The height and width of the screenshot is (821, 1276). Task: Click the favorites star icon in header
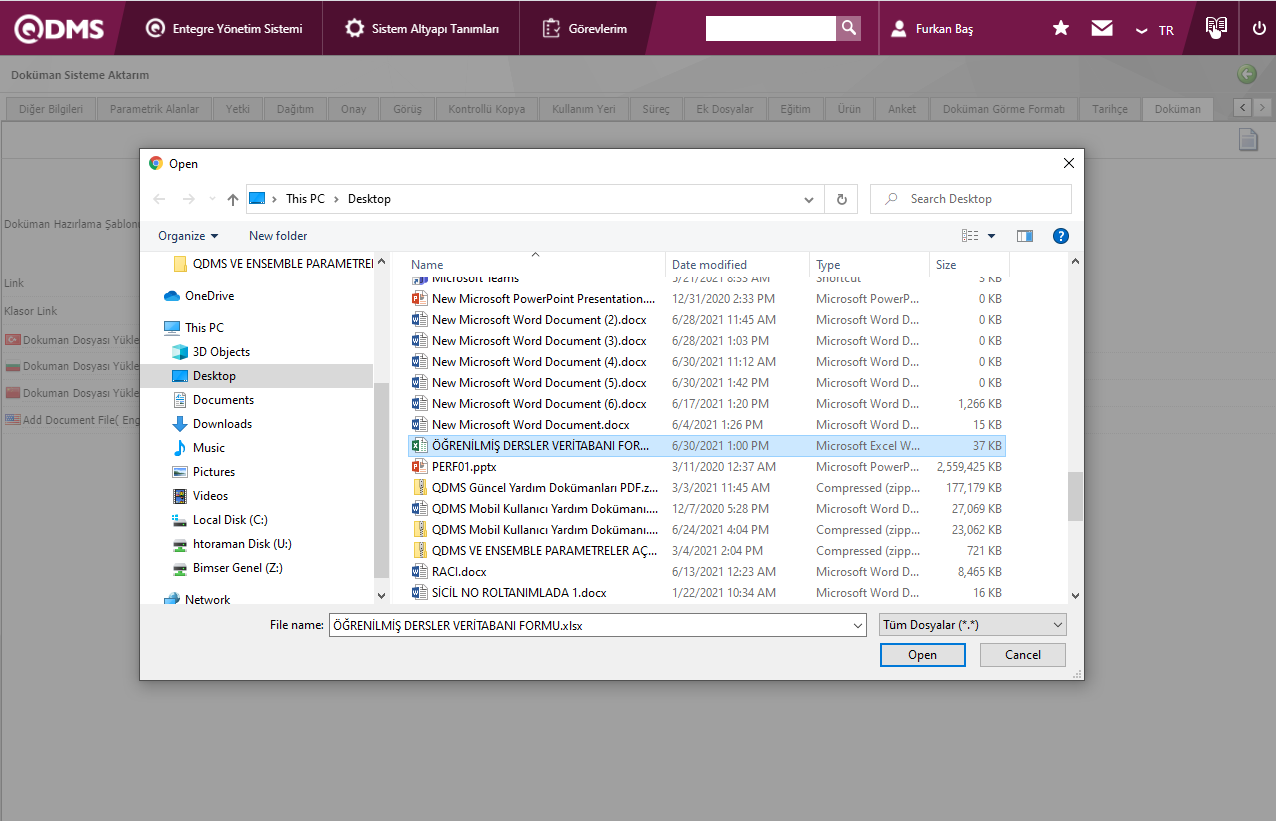[1061, 29]
